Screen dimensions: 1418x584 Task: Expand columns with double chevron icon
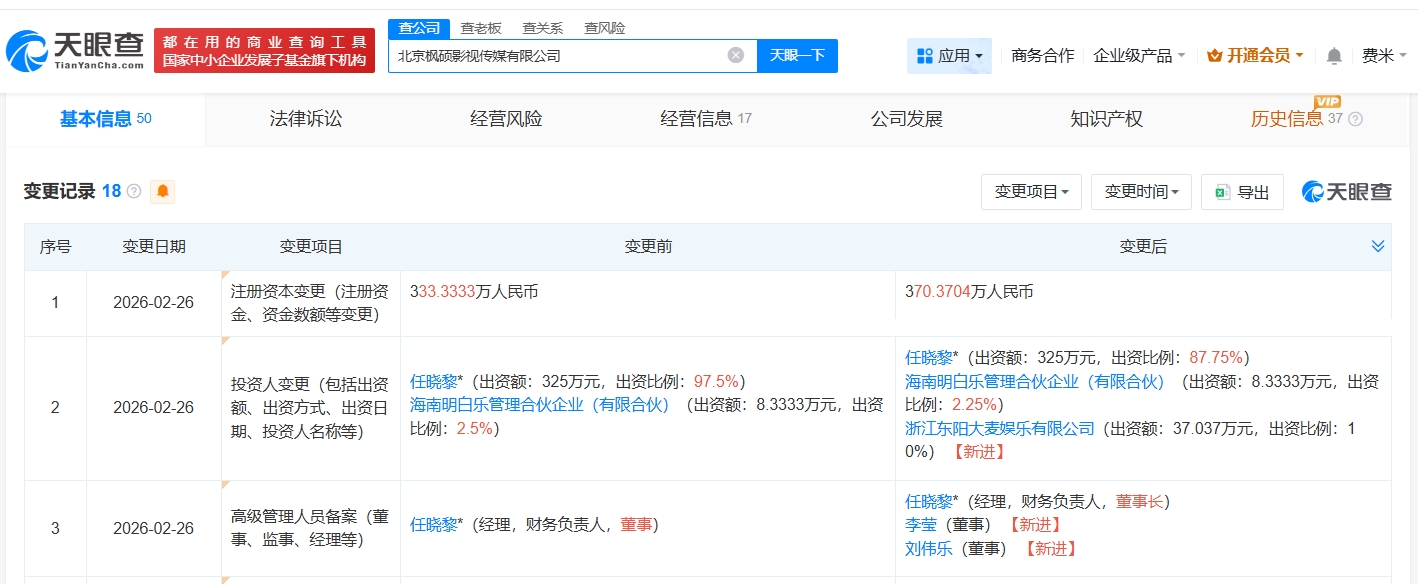pos(1378,247)
